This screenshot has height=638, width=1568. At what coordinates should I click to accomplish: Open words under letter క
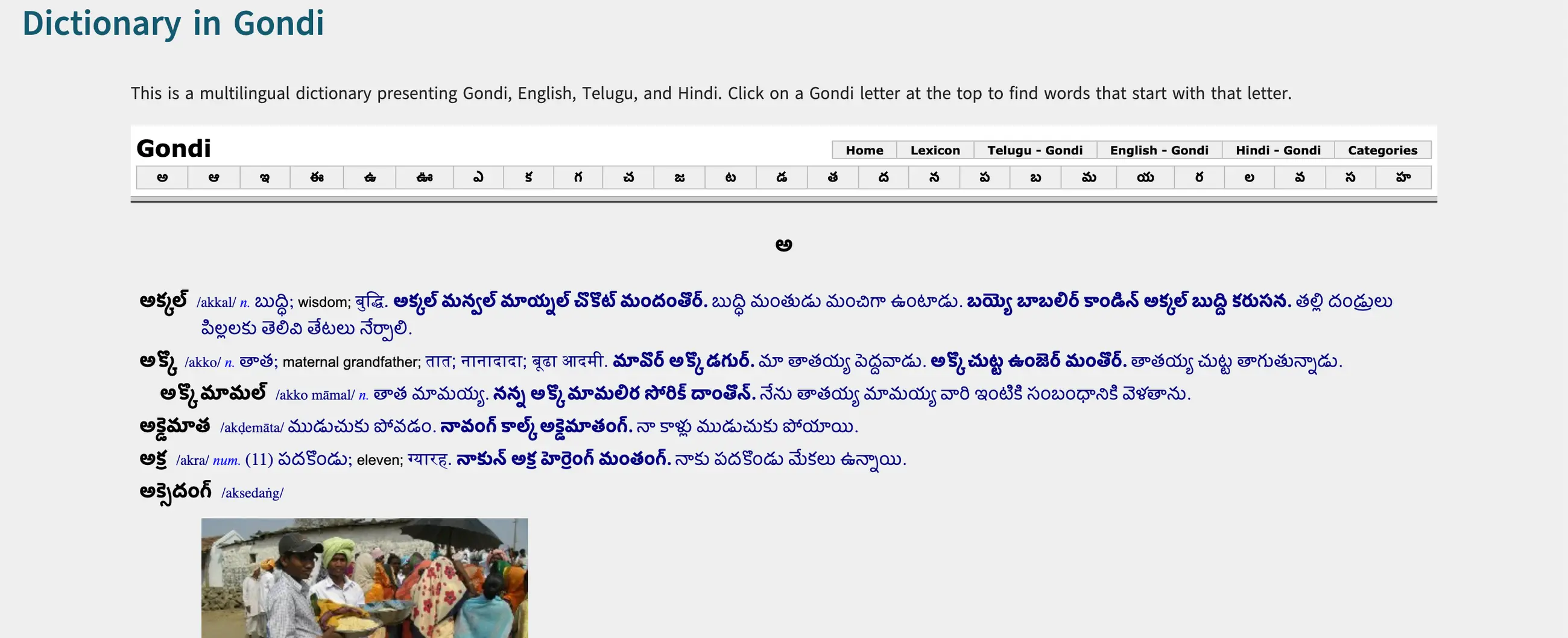pyautogui.click(x=528, y=178)
